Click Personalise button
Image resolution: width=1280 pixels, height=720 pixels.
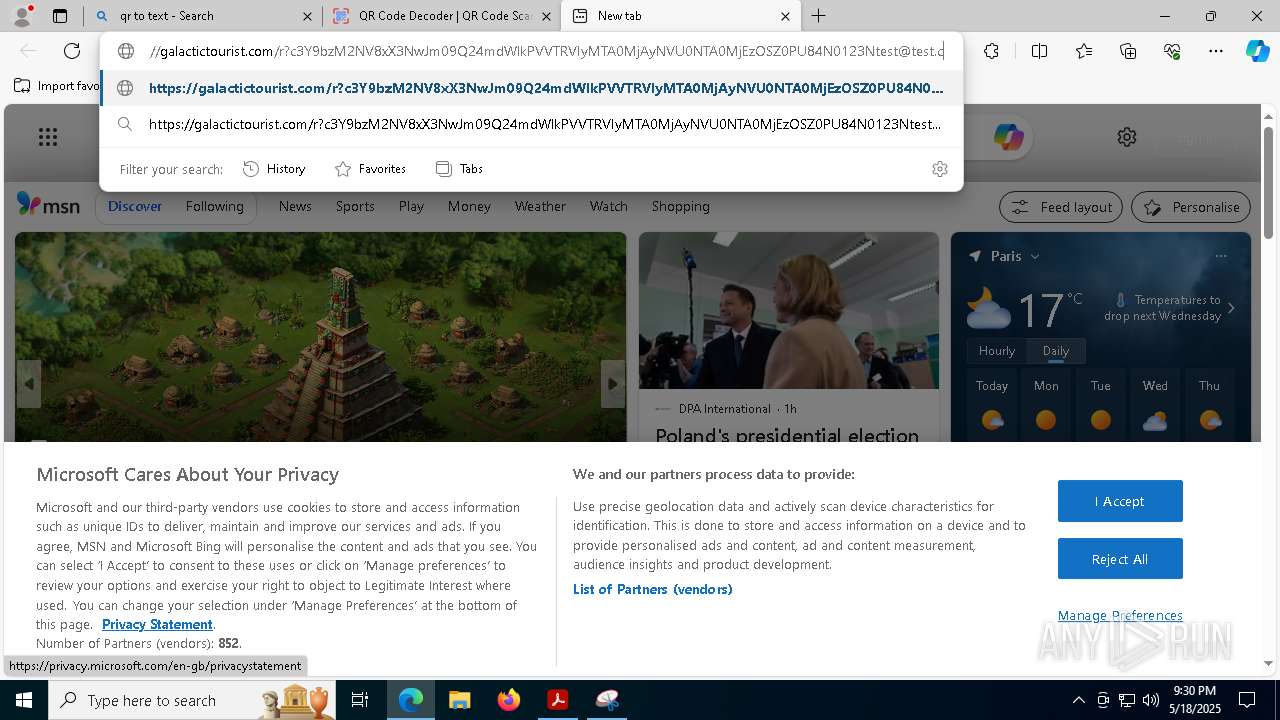coord(1191,207)
